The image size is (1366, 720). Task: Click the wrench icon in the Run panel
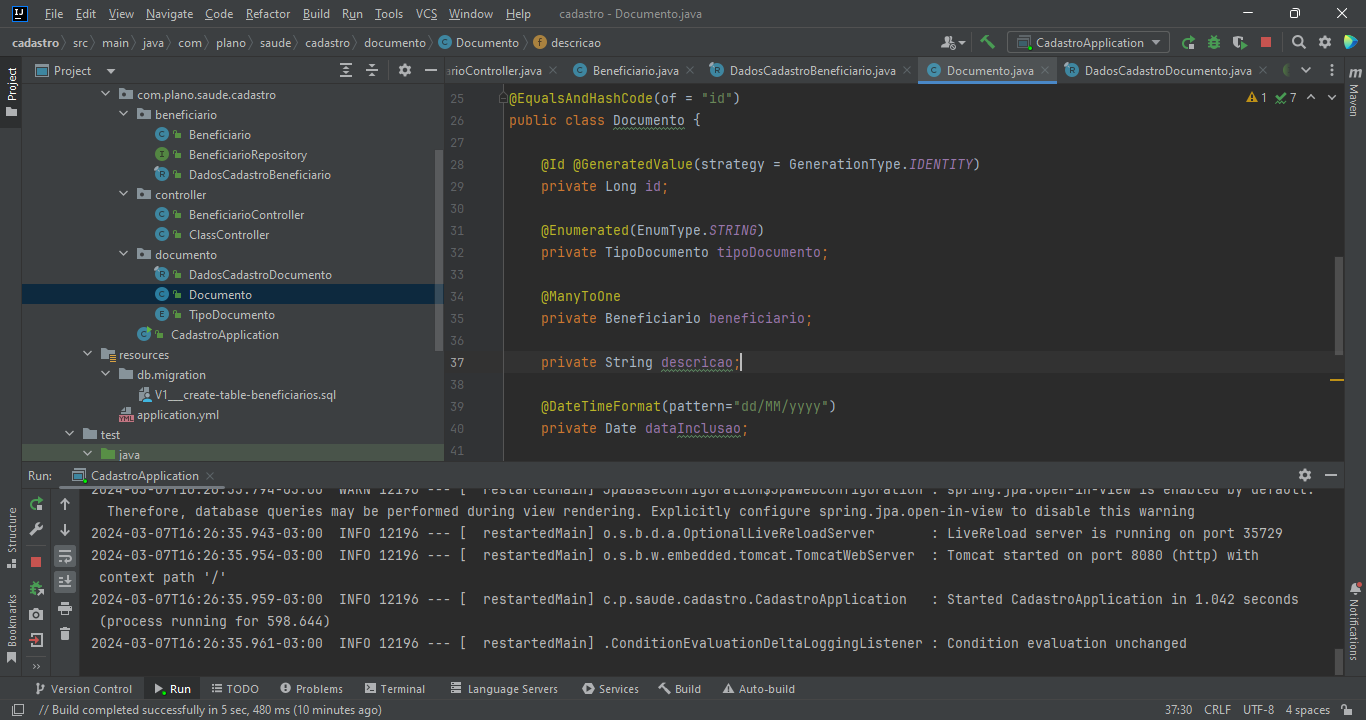37,529
